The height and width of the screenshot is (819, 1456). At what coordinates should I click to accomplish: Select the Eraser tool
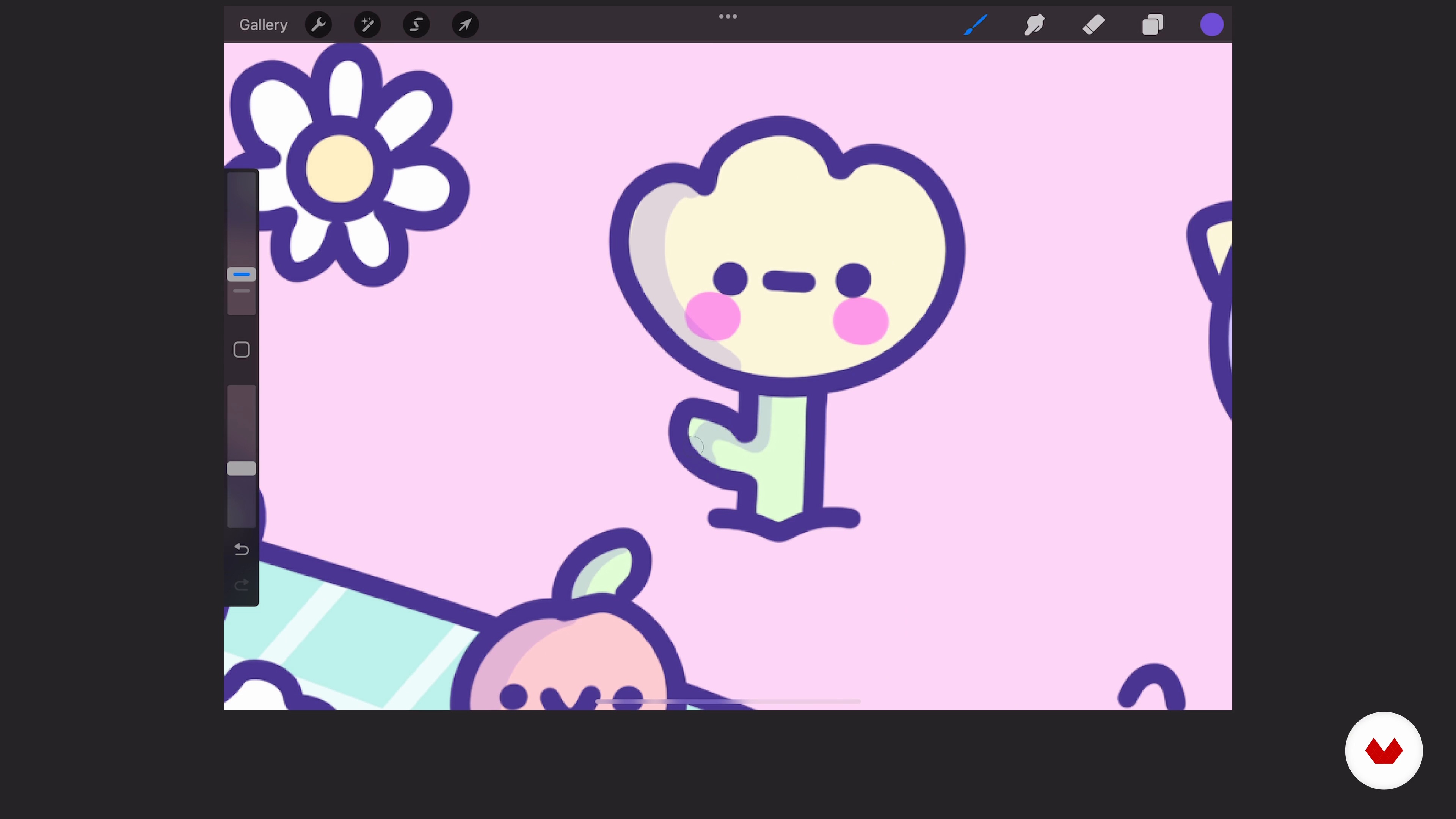[x=1094, y=25]
